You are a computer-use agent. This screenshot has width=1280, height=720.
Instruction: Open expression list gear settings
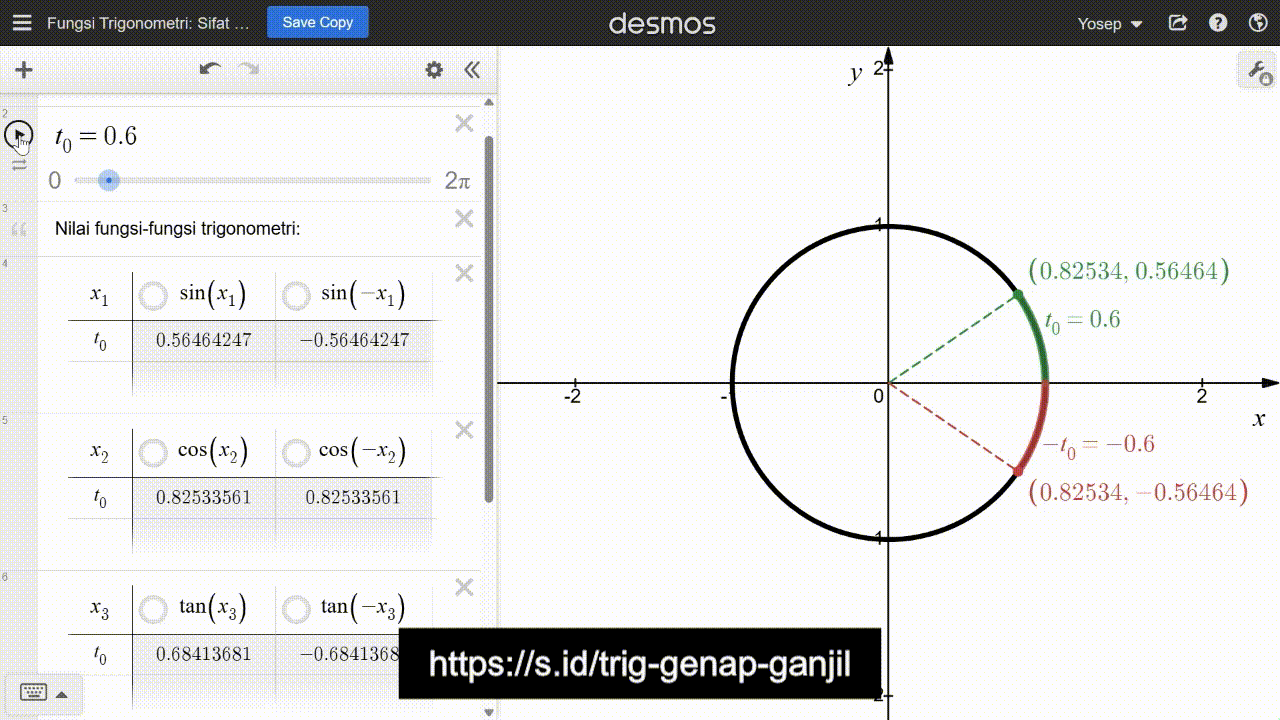click(x=434, y=70)
